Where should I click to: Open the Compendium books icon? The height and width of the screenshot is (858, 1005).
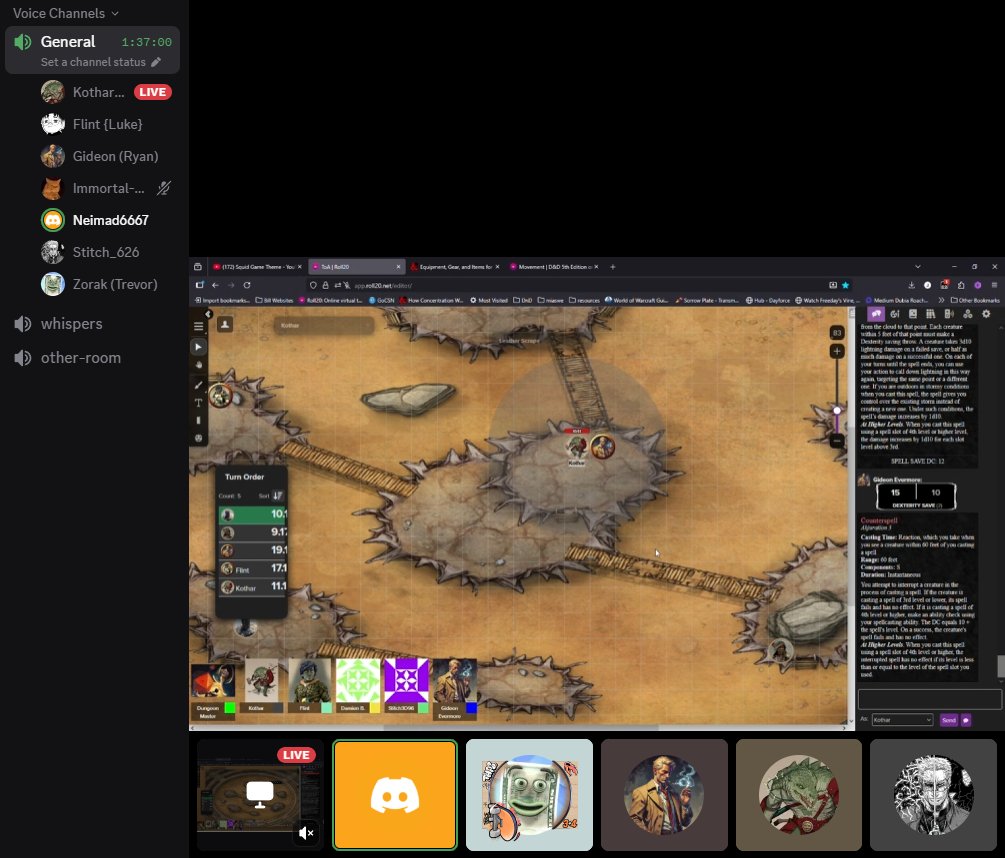(931, 313)
